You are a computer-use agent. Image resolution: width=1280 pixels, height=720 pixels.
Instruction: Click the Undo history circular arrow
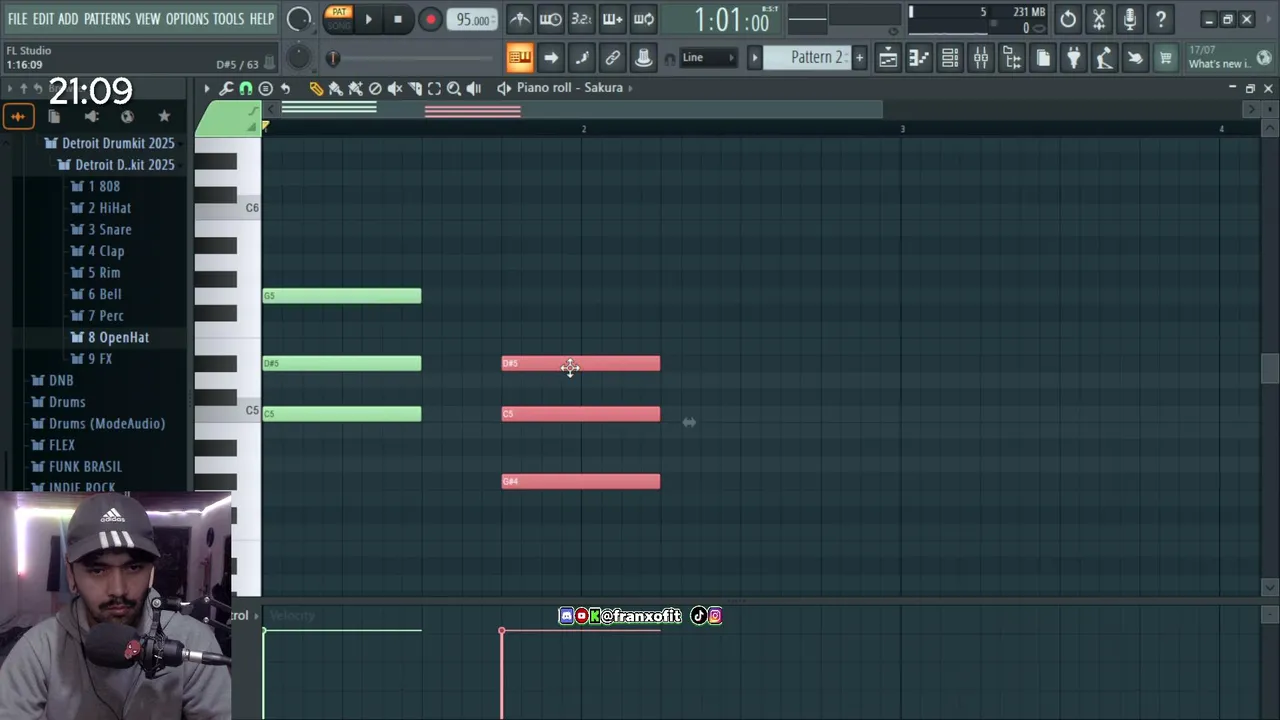point(1068,19)
